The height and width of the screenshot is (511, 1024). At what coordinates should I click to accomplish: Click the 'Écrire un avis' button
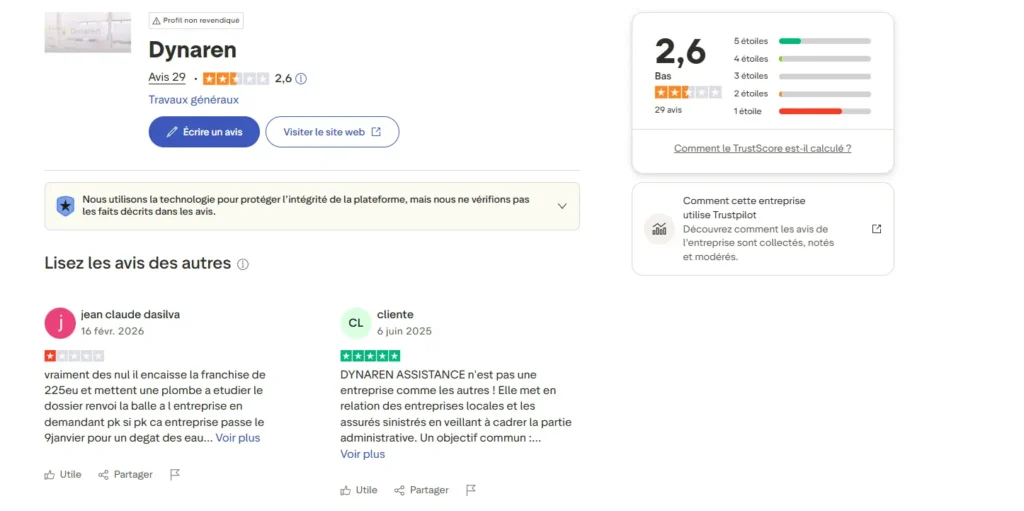[204, 132]
